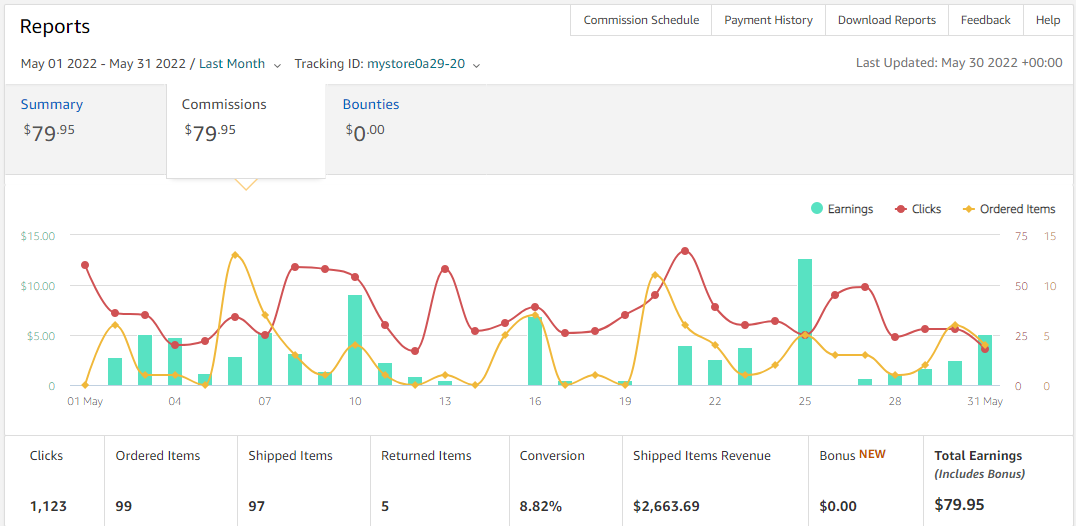This screenshot has width=1076, height=526.
Task: Click the $15.00 y-axis label
Action: pyautogui.click(x=38, y=235)
